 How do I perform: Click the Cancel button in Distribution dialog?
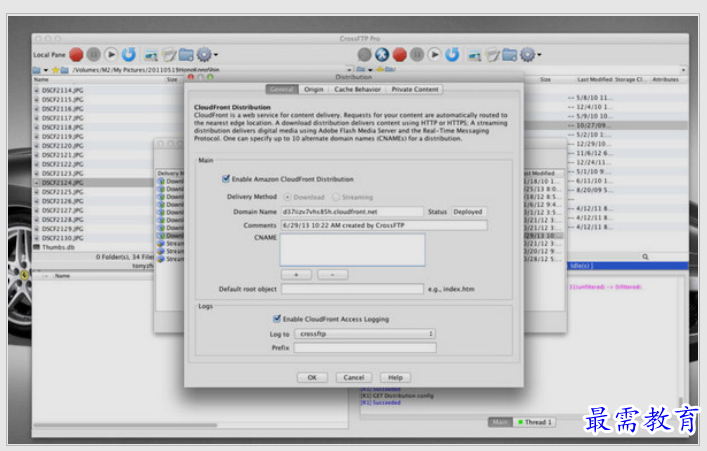(x=354, y=377)
